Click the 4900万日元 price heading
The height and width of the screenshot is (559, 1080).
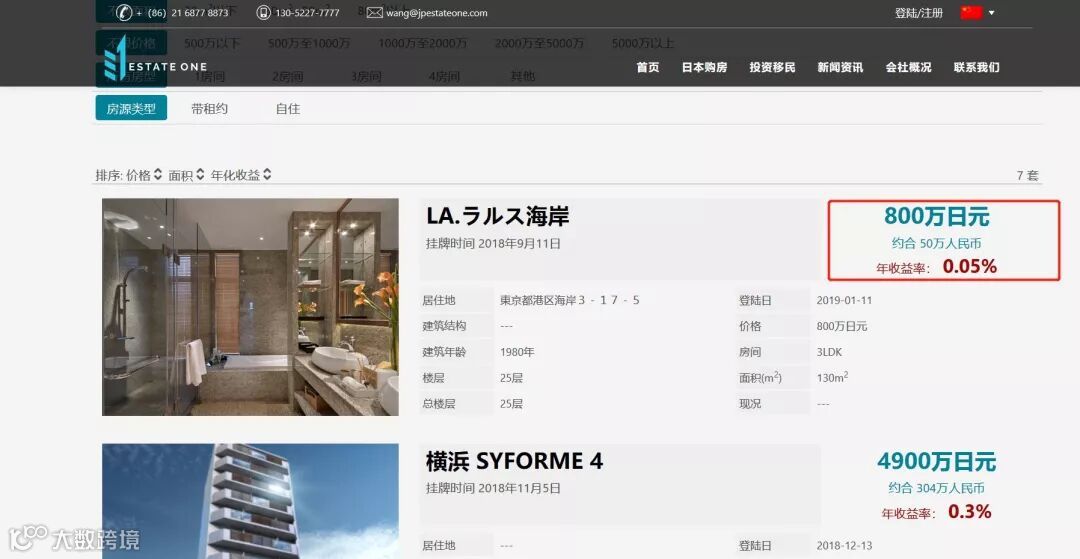coord(937,461)
